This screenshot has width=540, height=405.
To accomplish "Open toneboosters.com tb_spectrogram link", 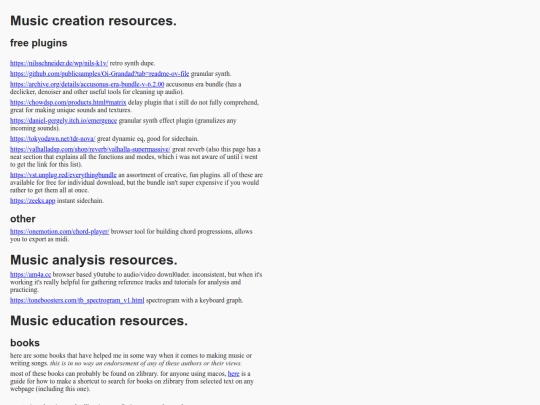I will pyautogui.click(x=77, y=300).
